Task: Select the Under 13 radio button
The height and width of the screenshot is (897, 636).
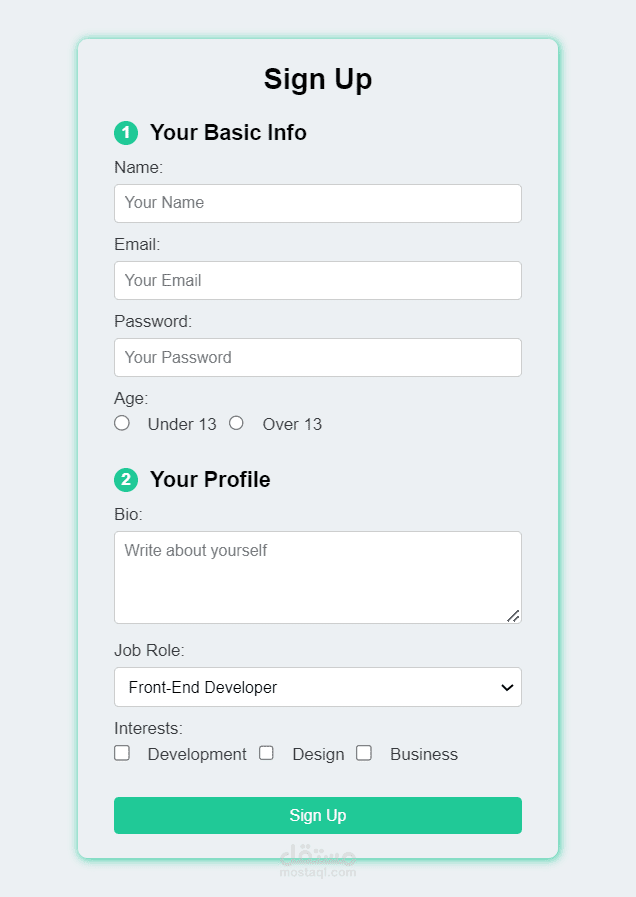Action: (121, 423)
